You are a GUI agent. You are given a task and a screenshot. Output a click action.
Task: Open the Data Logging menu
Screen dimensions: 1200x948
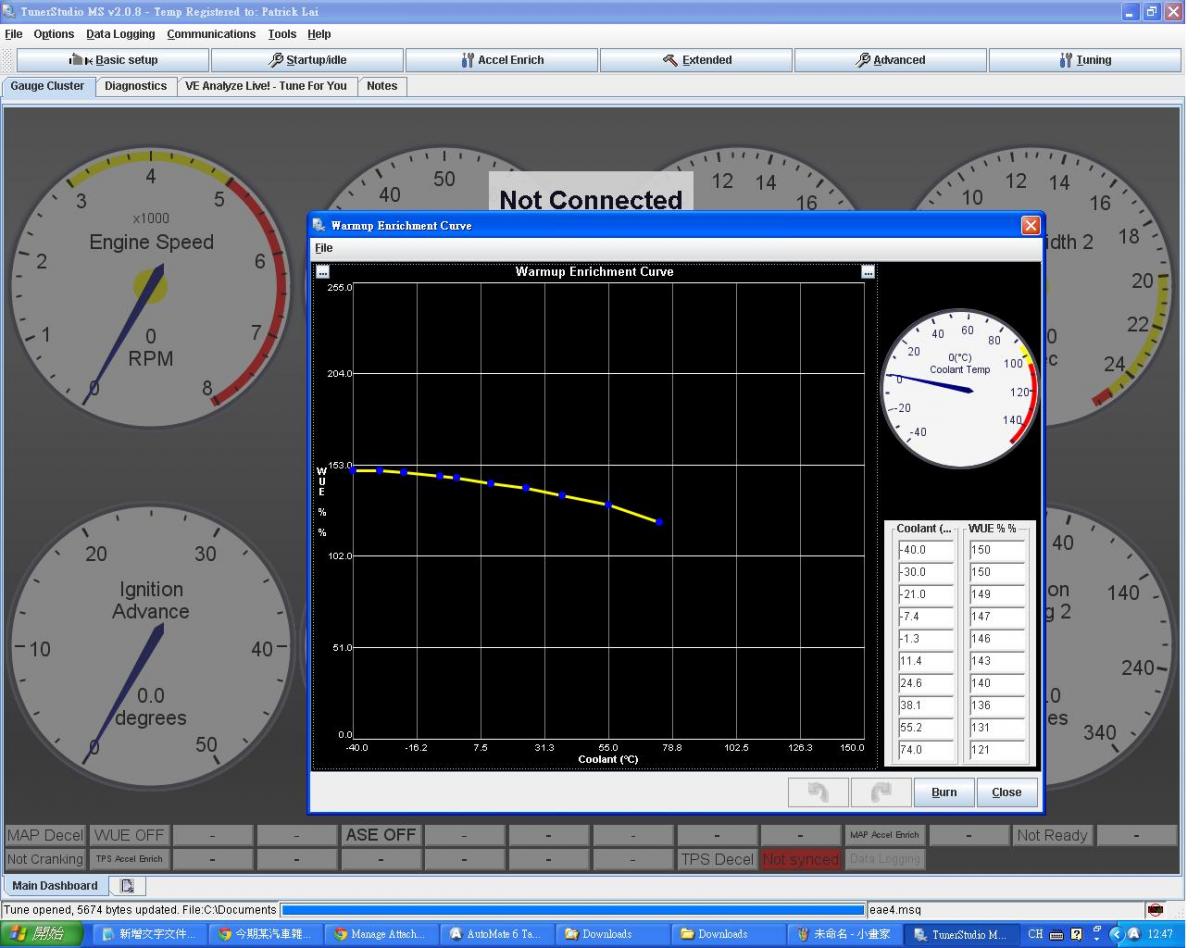point(120,34)
